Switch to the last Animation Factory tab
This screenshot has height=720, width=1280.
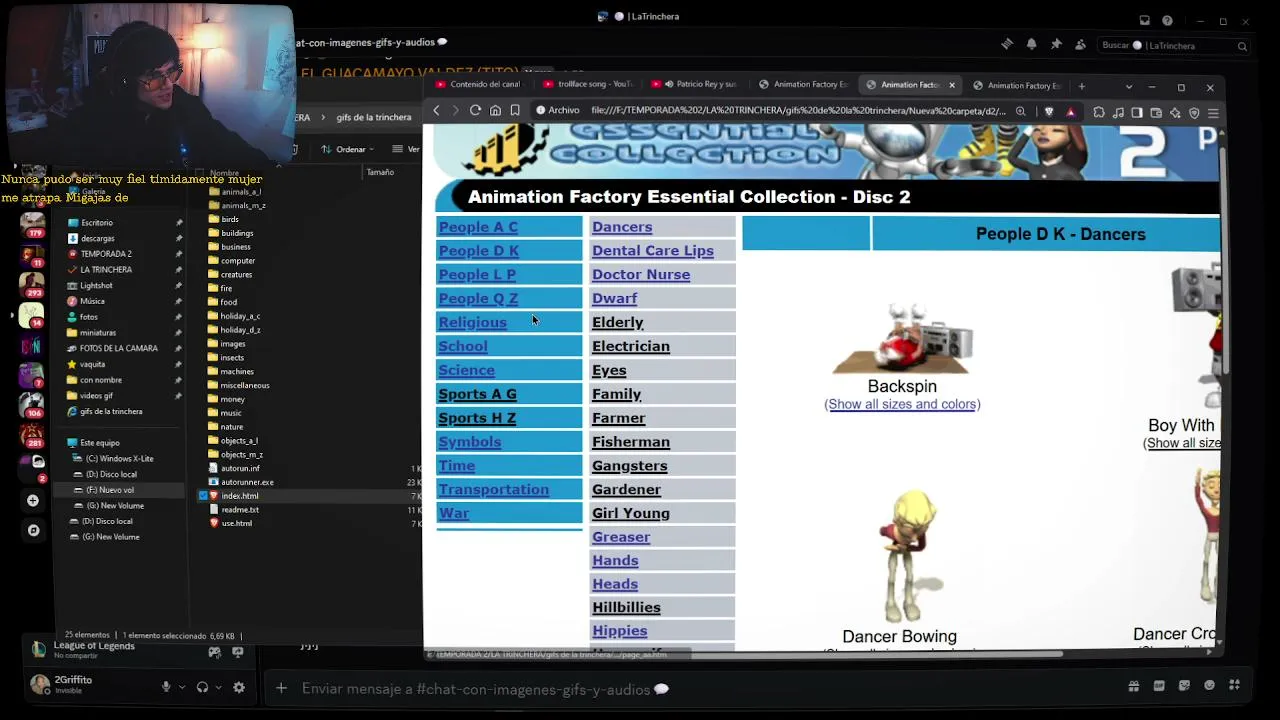1017,85
